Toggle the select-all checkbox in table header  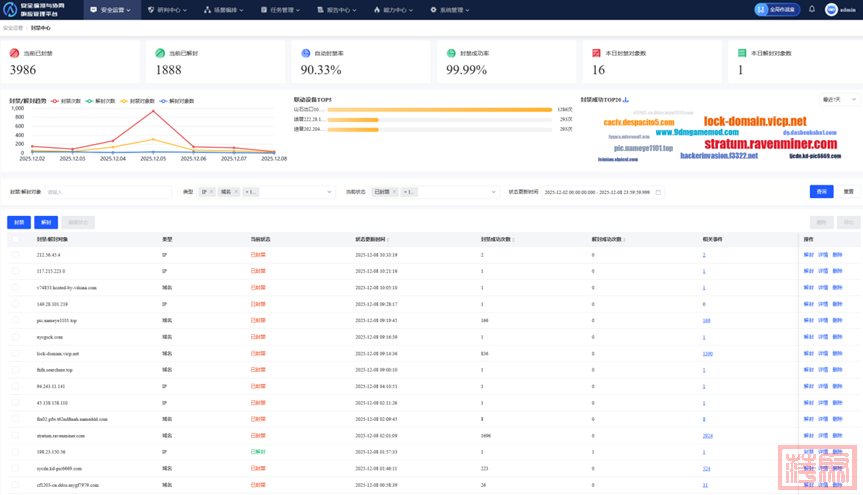(x=15, y=240)
